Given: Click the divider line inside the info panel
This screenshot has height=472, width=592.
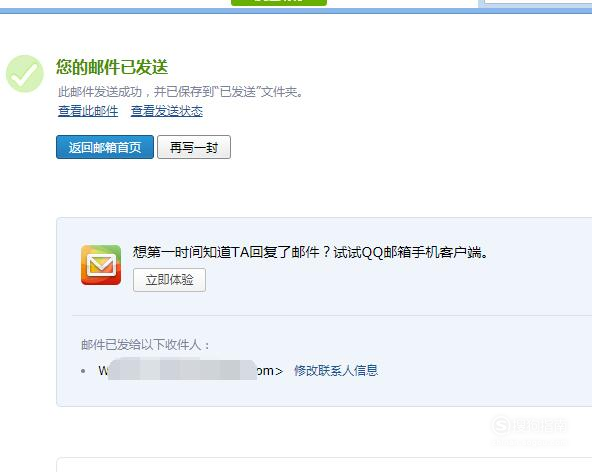Looking at the screenshot, I should coord(332,315).
